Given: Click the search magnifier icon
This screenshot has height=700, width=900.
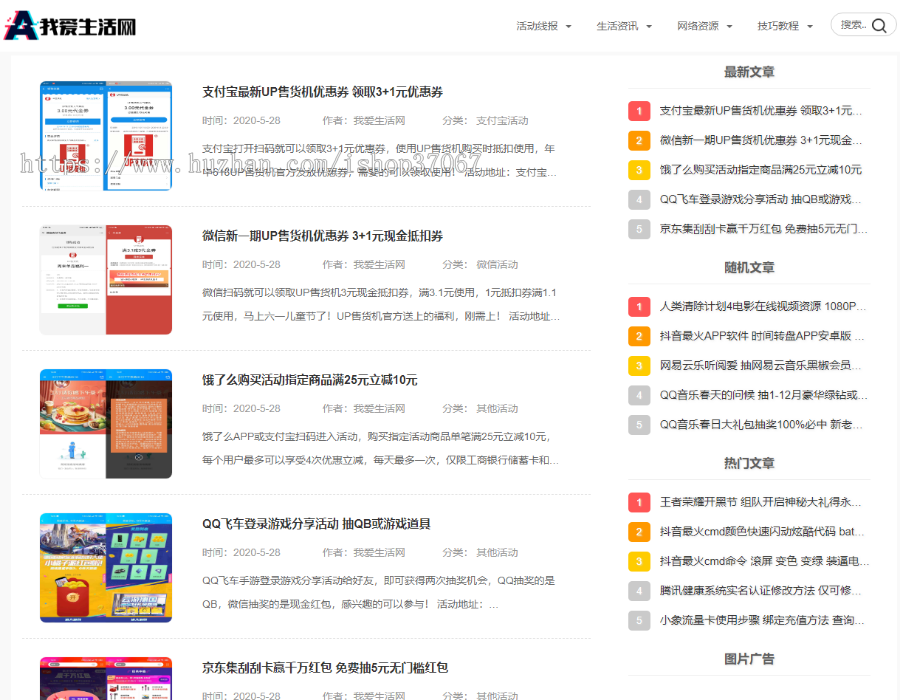Looking at the screenshot, I should pyautogui.click(x=879, y=25).
